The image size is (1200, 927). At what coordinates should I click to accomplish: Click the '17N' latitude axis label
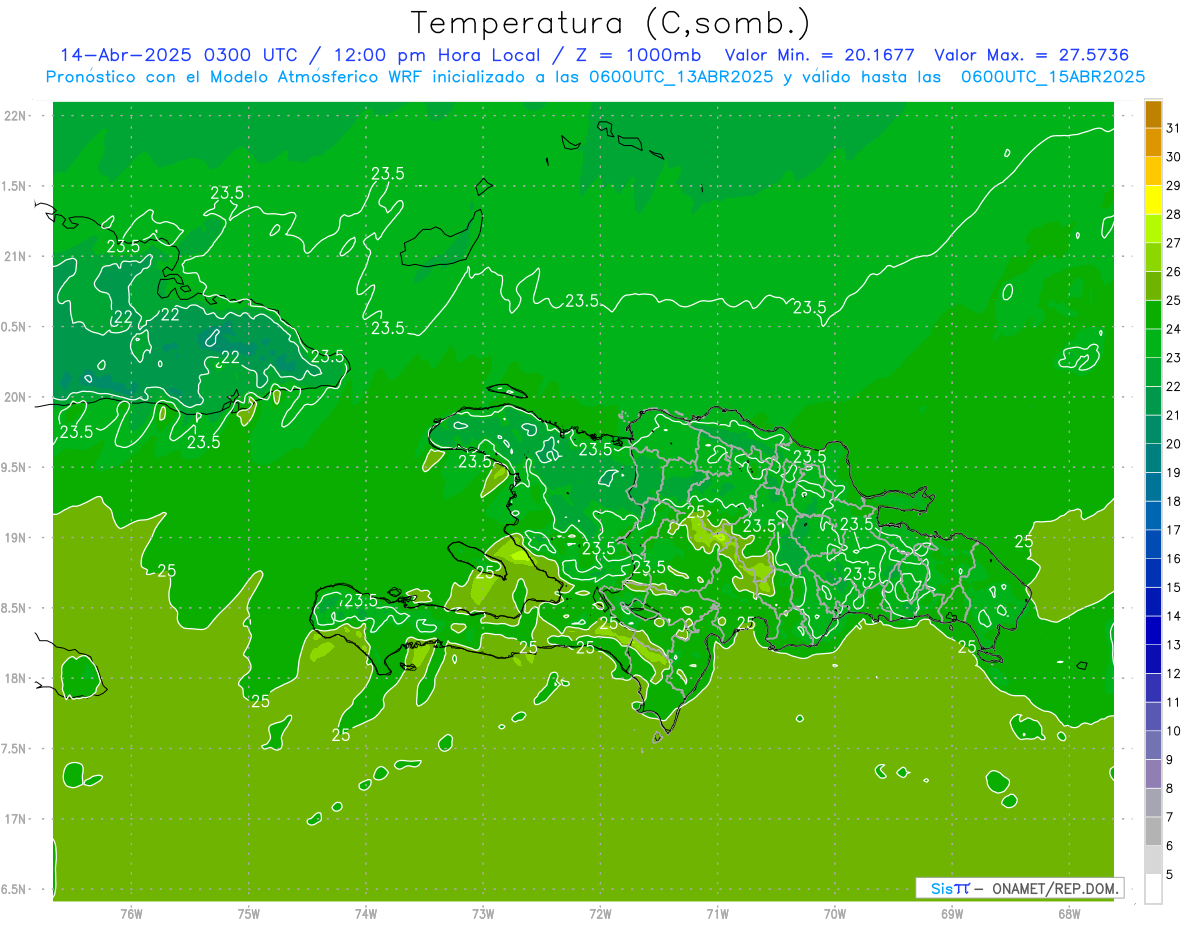tap(17, 820)
